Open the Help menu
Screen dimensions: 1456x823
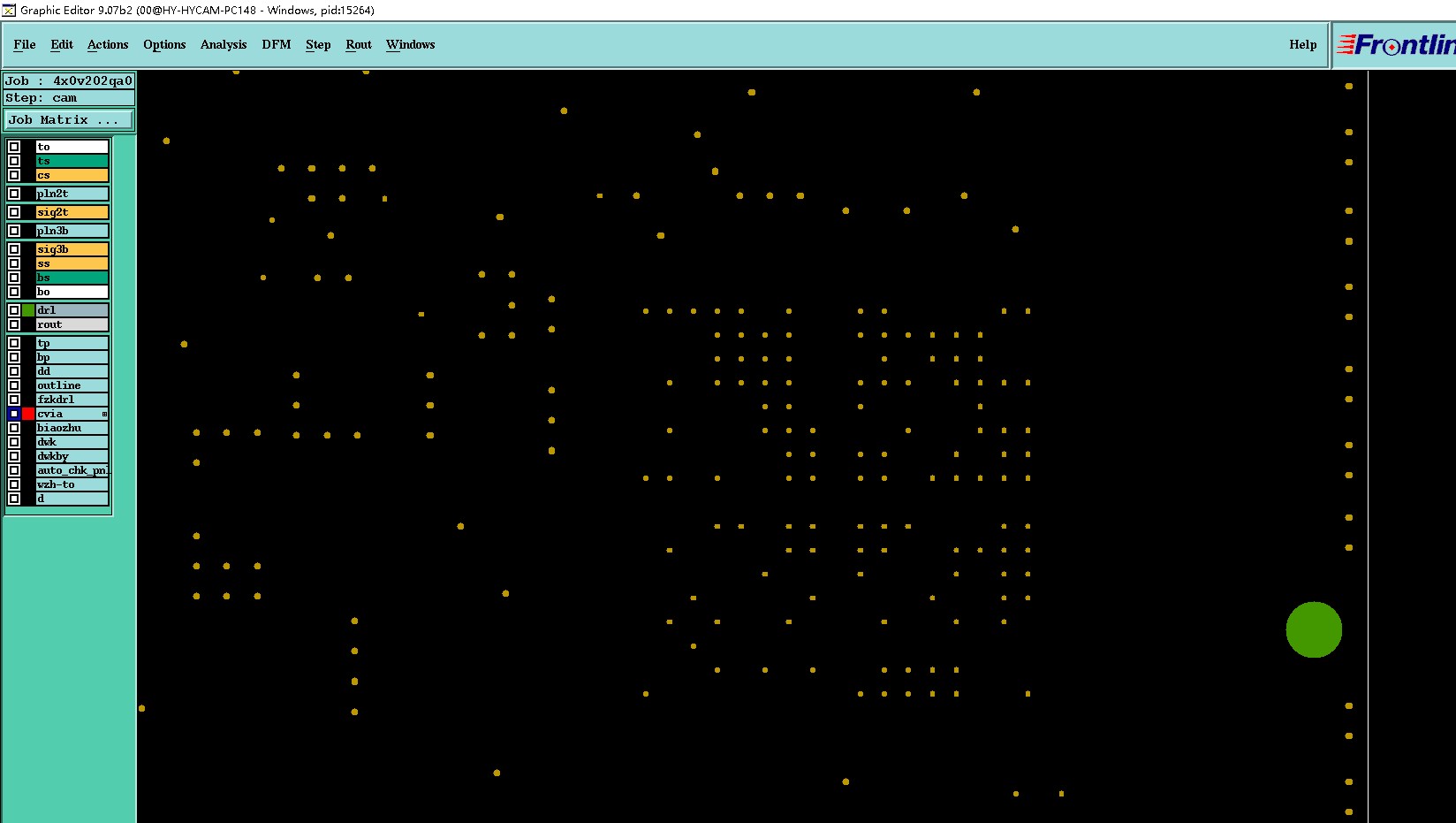(x=1302, y=44)
